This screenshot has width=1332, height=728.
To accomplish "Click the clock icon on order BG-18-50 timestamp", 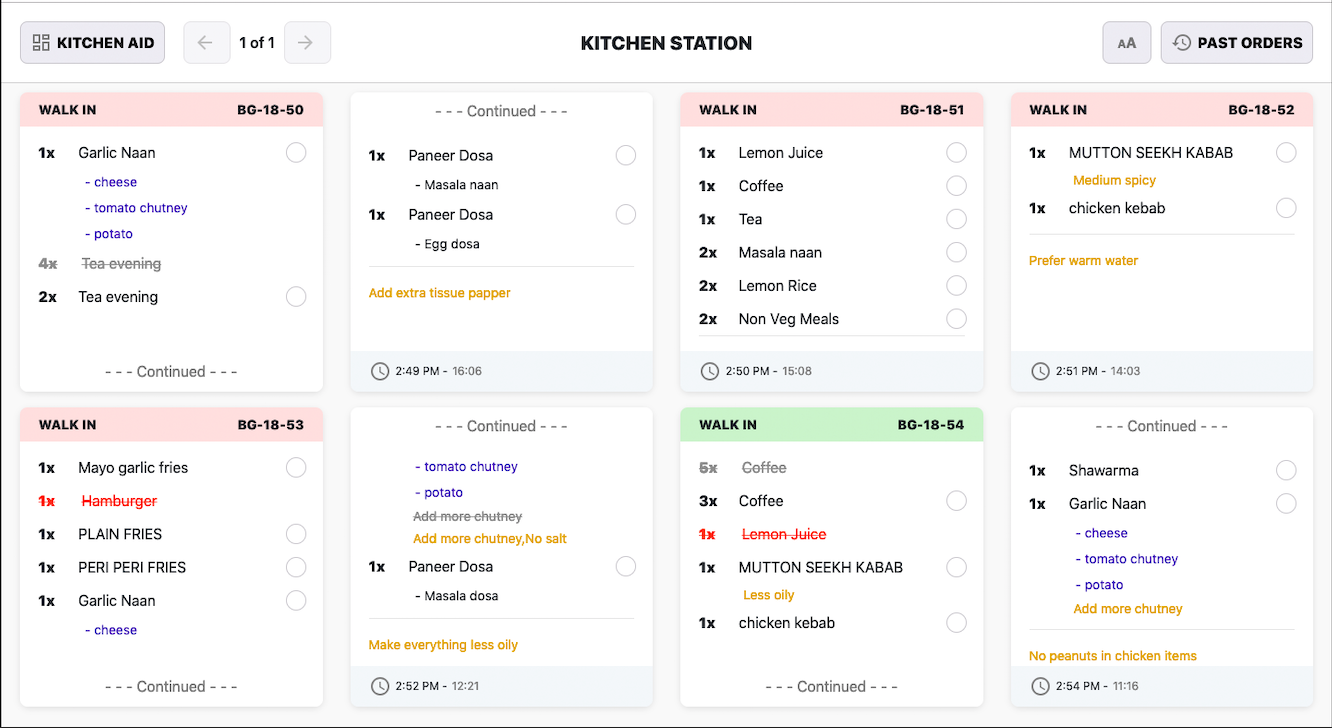I will [x=380, y=371].
